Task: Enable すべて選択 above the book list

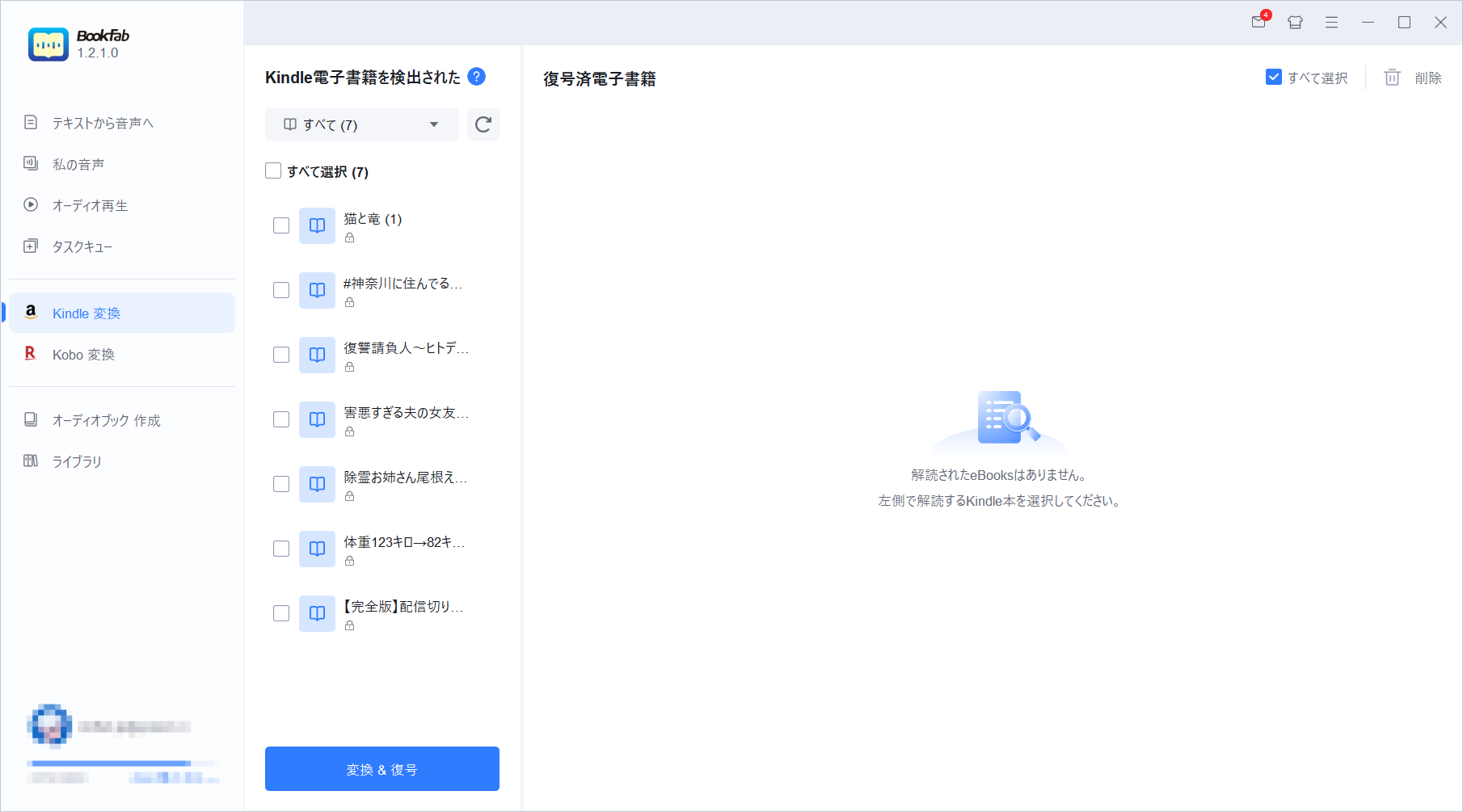Action: (273, 170)
